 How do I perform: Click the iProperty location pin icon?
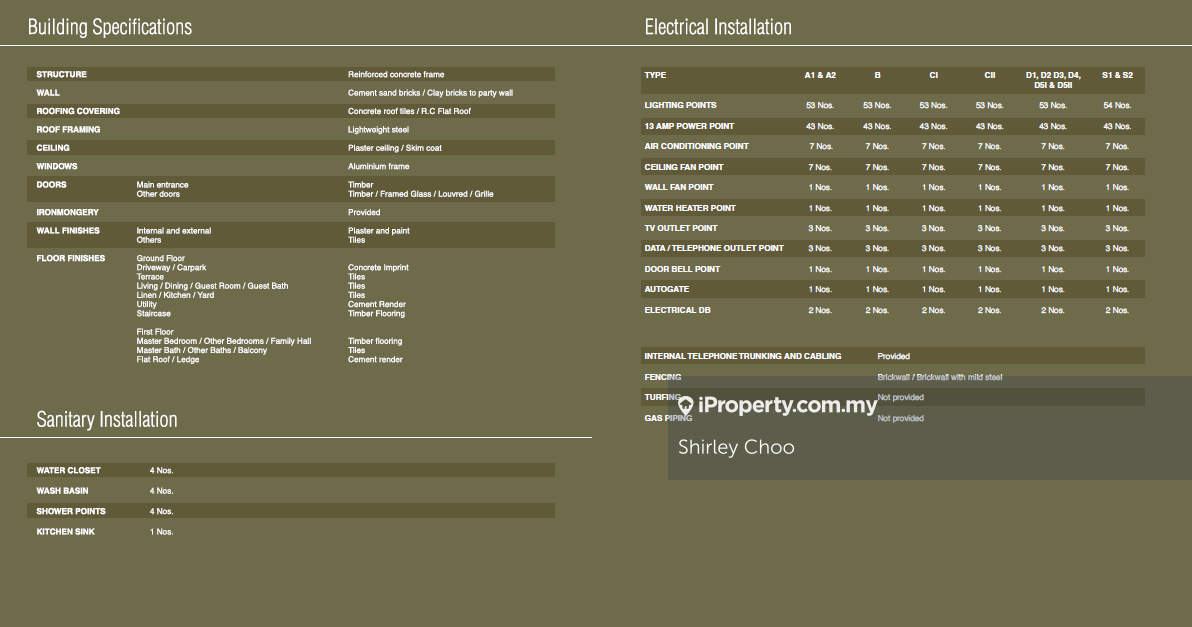[685, 406]
